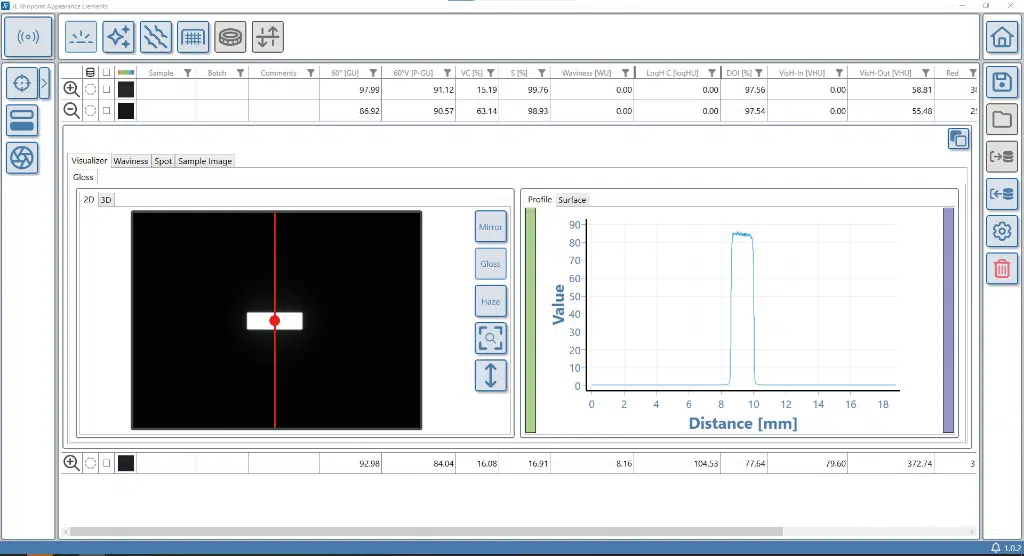Click the floppy disk save icon
The image size is (1024, 556).
point(1000,83)
